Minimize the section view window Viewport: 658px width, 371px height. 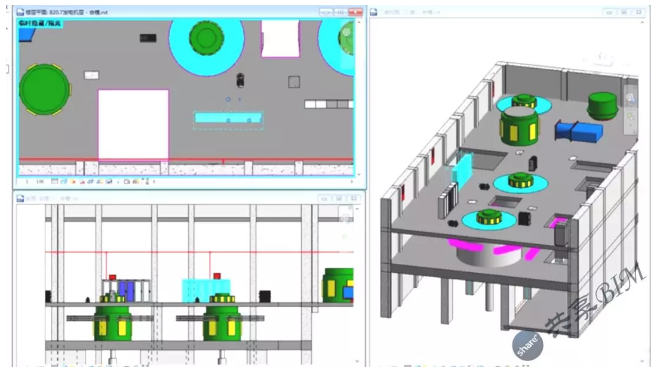tap(324, 199)
